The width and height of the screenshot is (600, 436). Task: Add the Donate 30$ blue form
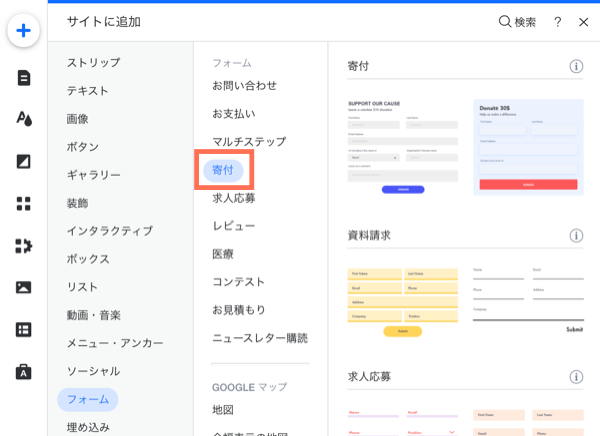[528, 147]
